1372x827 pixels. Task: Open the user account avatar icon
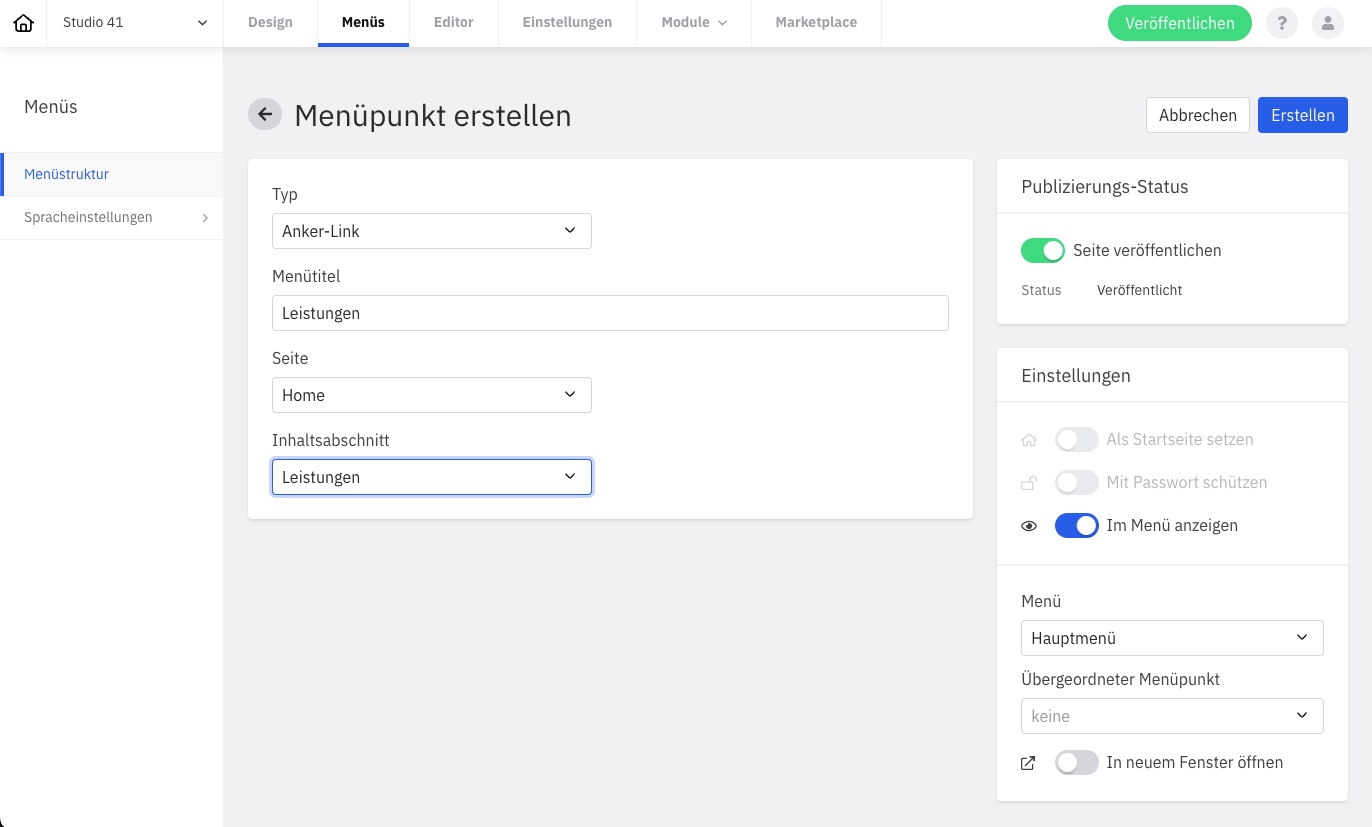[1328, 23]
